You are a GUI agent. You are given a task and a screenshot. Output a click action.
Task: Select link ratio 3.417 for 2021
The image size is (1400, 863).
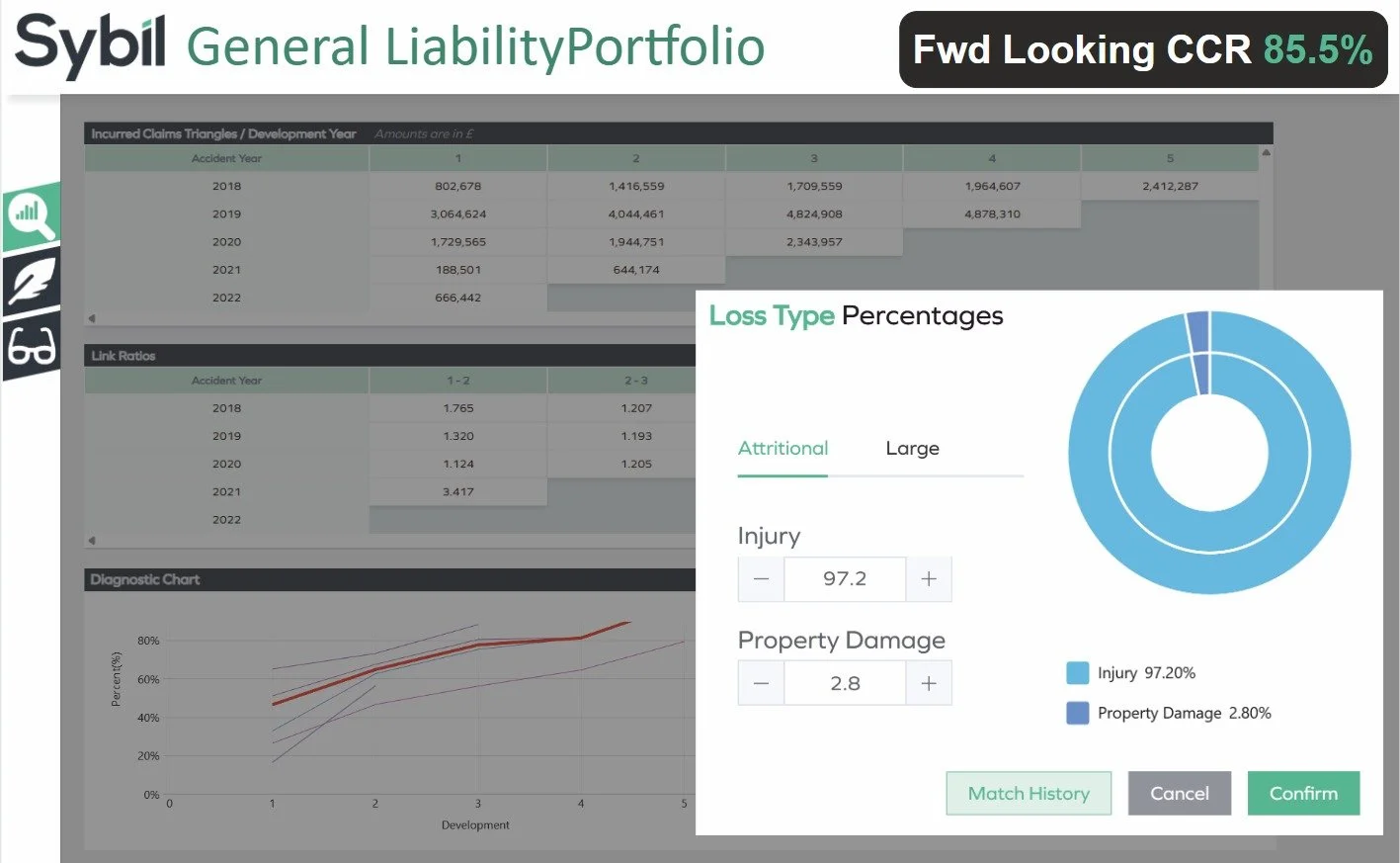[458, 491]
